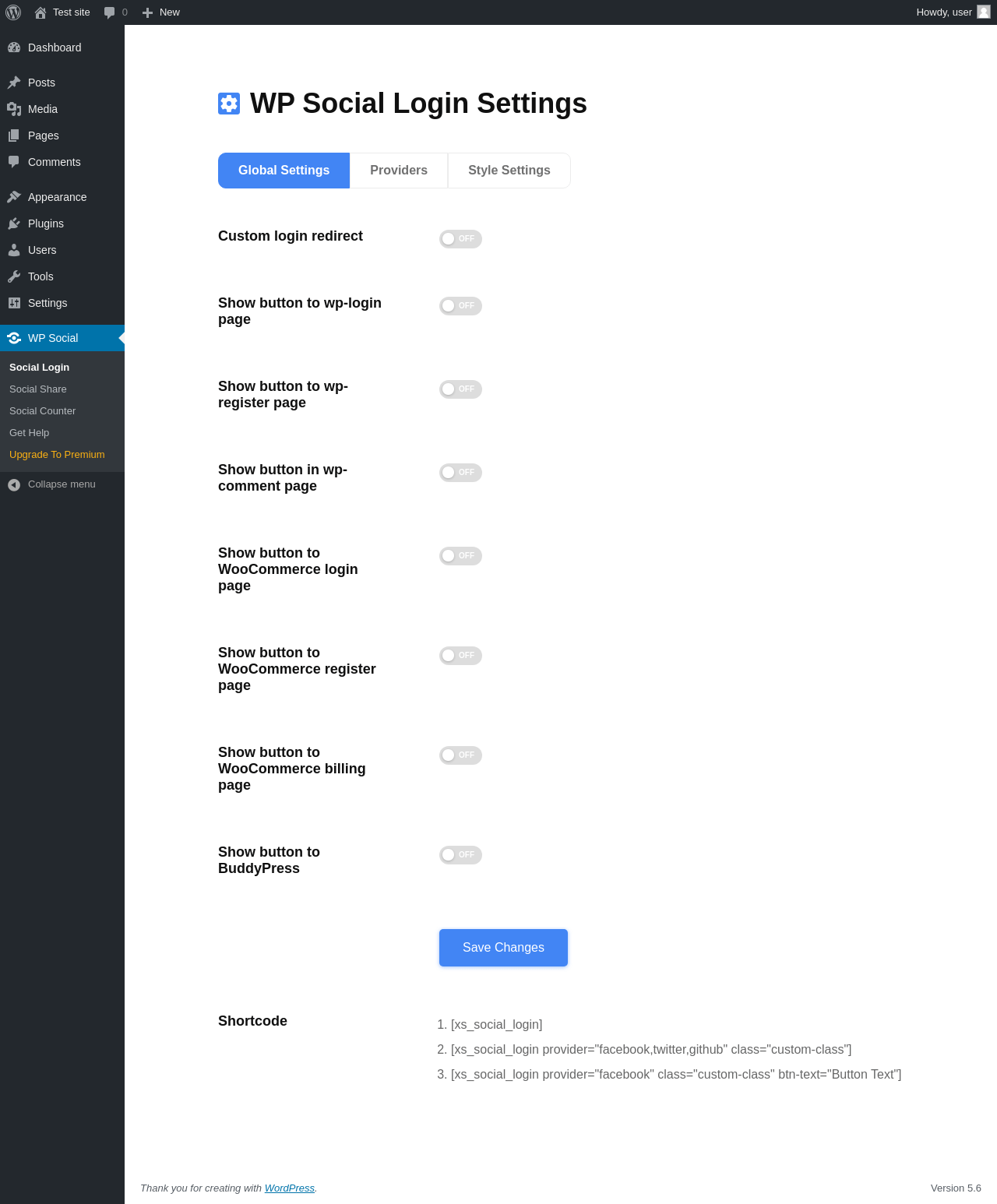
Task: Click the Save Changes button
Action: point(503,948)
